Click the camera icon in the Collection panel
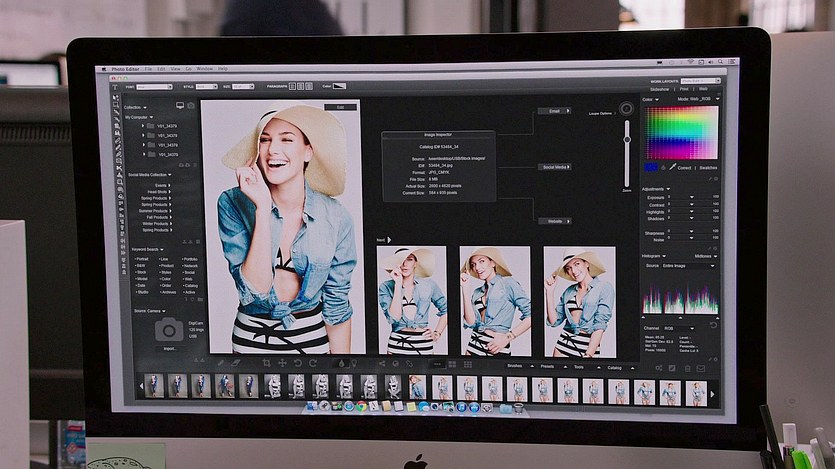 point(191,105)
